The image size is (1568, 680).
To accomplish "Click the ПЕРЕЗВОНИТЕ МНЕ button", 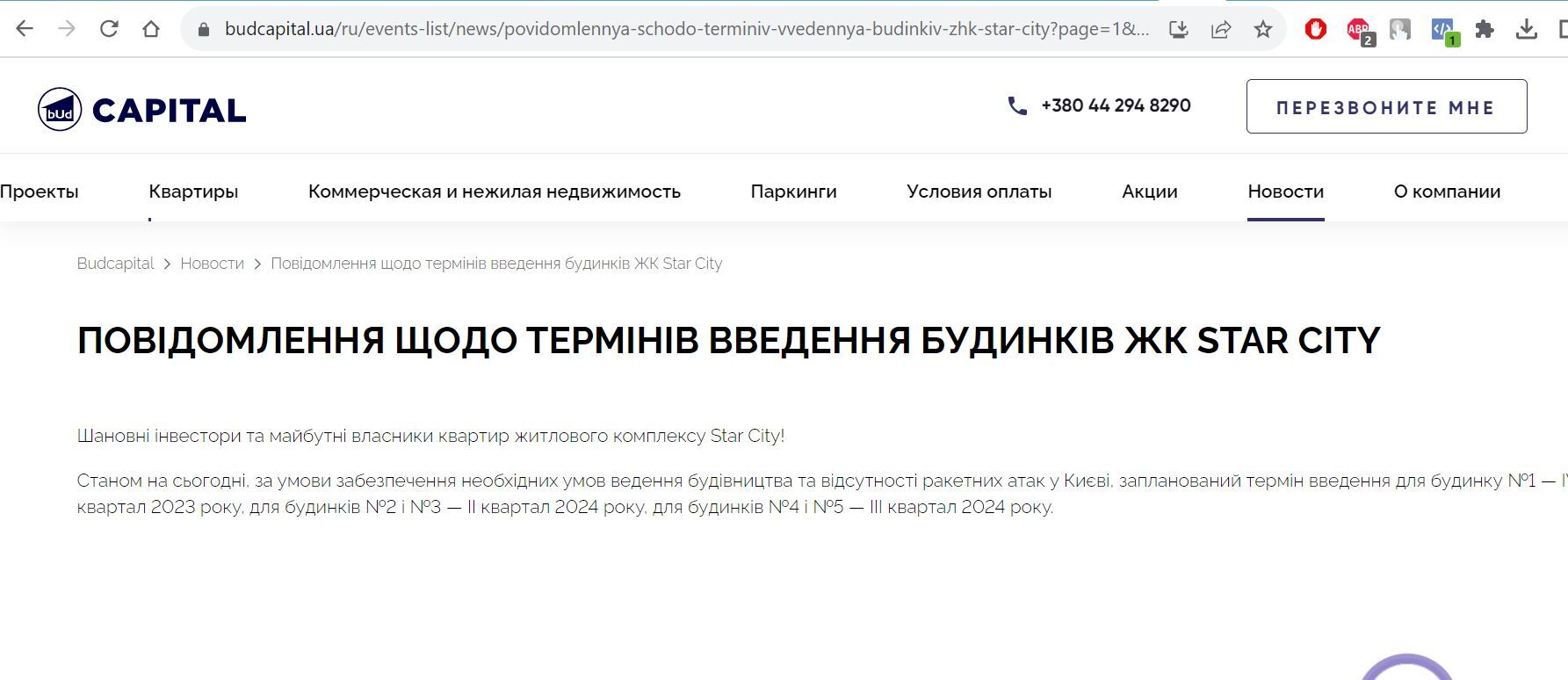I will 1386,106.
